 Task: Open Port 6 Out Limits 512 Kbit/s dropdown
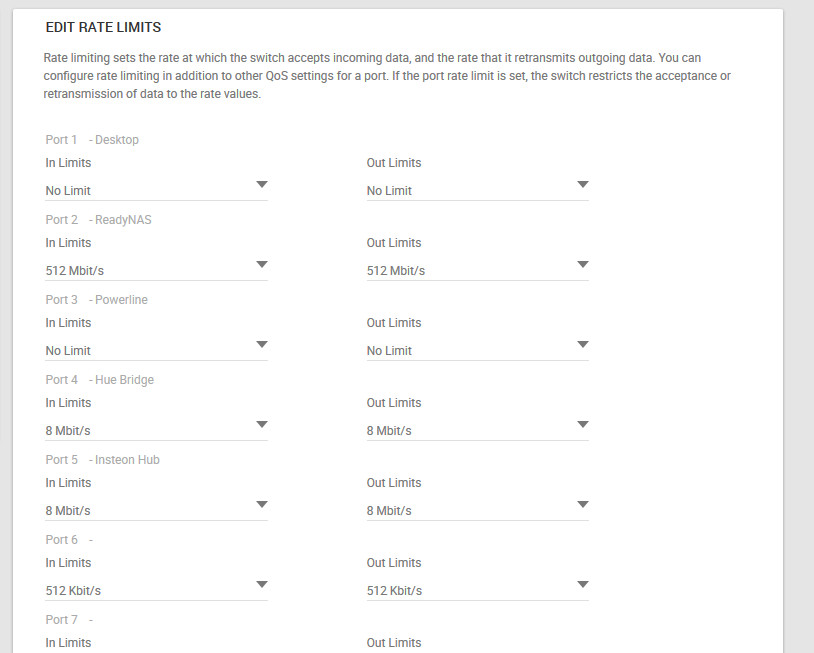(478, 590)
